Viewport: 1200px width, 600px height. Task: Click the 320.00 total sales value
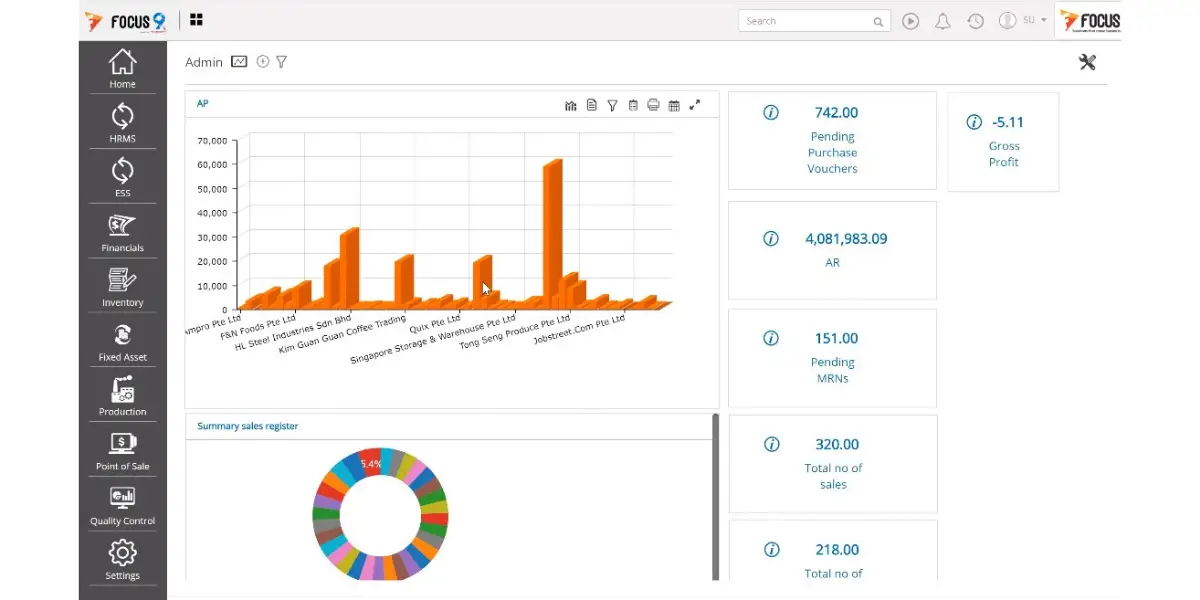[x=836, y=444]
